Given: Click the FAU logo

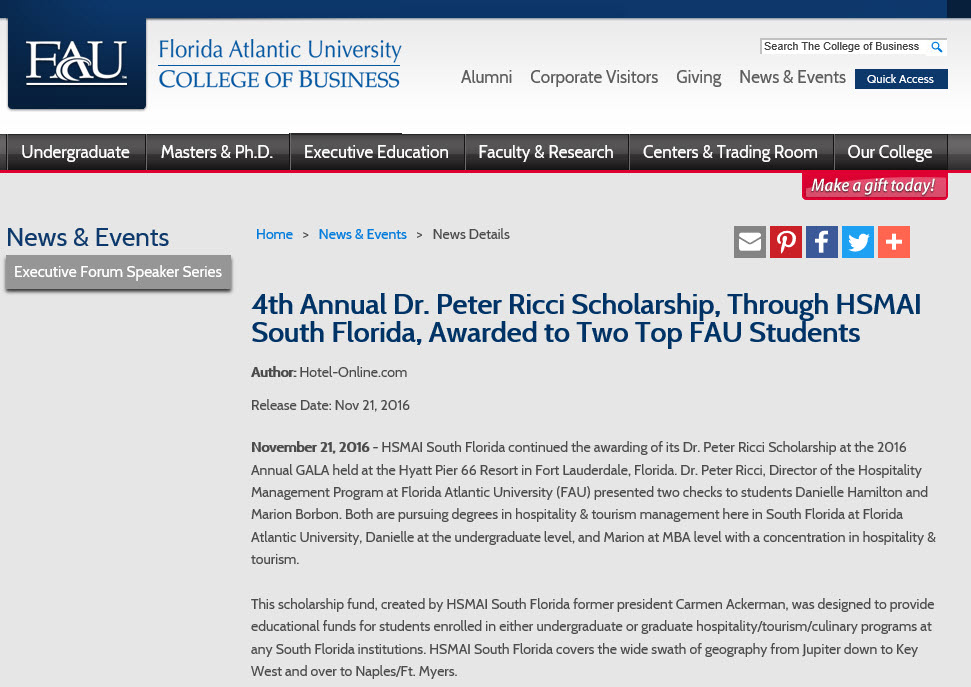Looking at the screenshot, I should (x=77, y=63).
